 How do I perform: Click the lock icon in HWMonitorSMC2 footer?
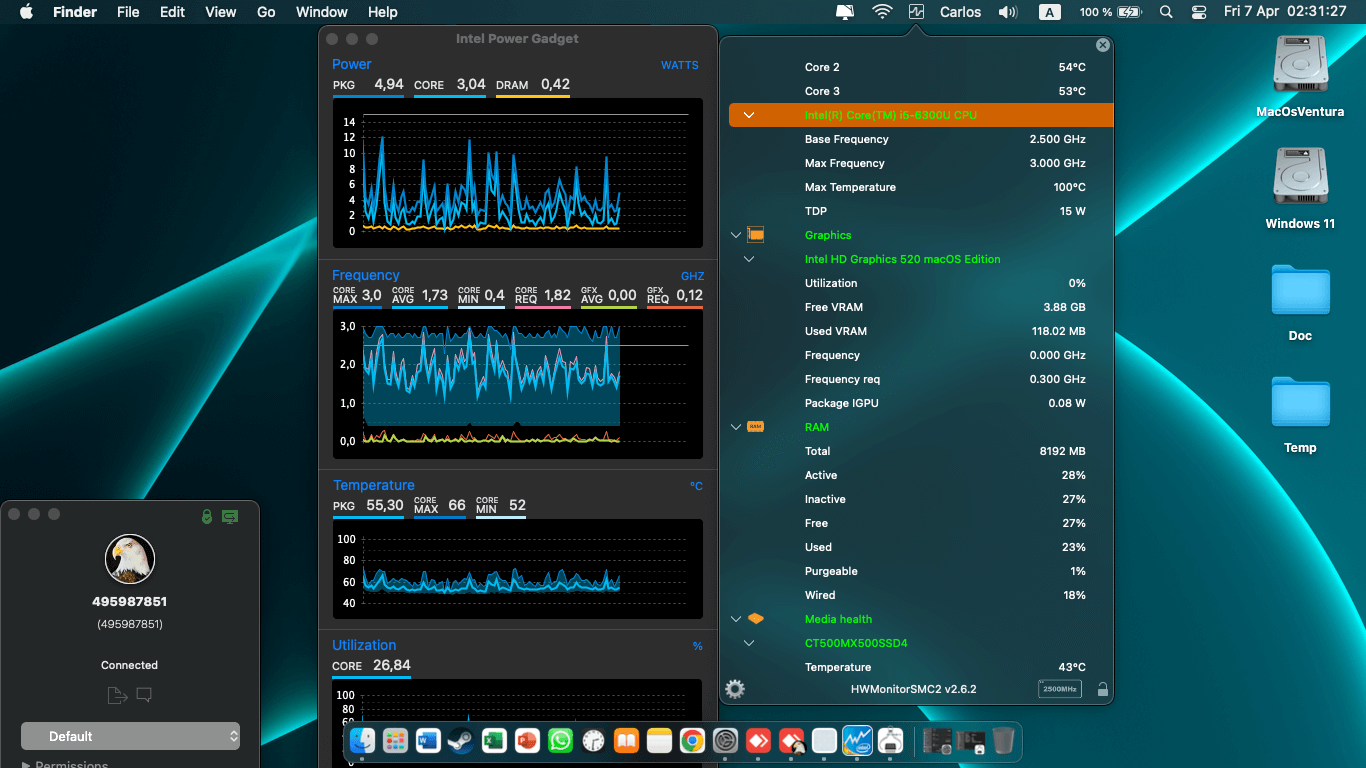[1102, 689]
